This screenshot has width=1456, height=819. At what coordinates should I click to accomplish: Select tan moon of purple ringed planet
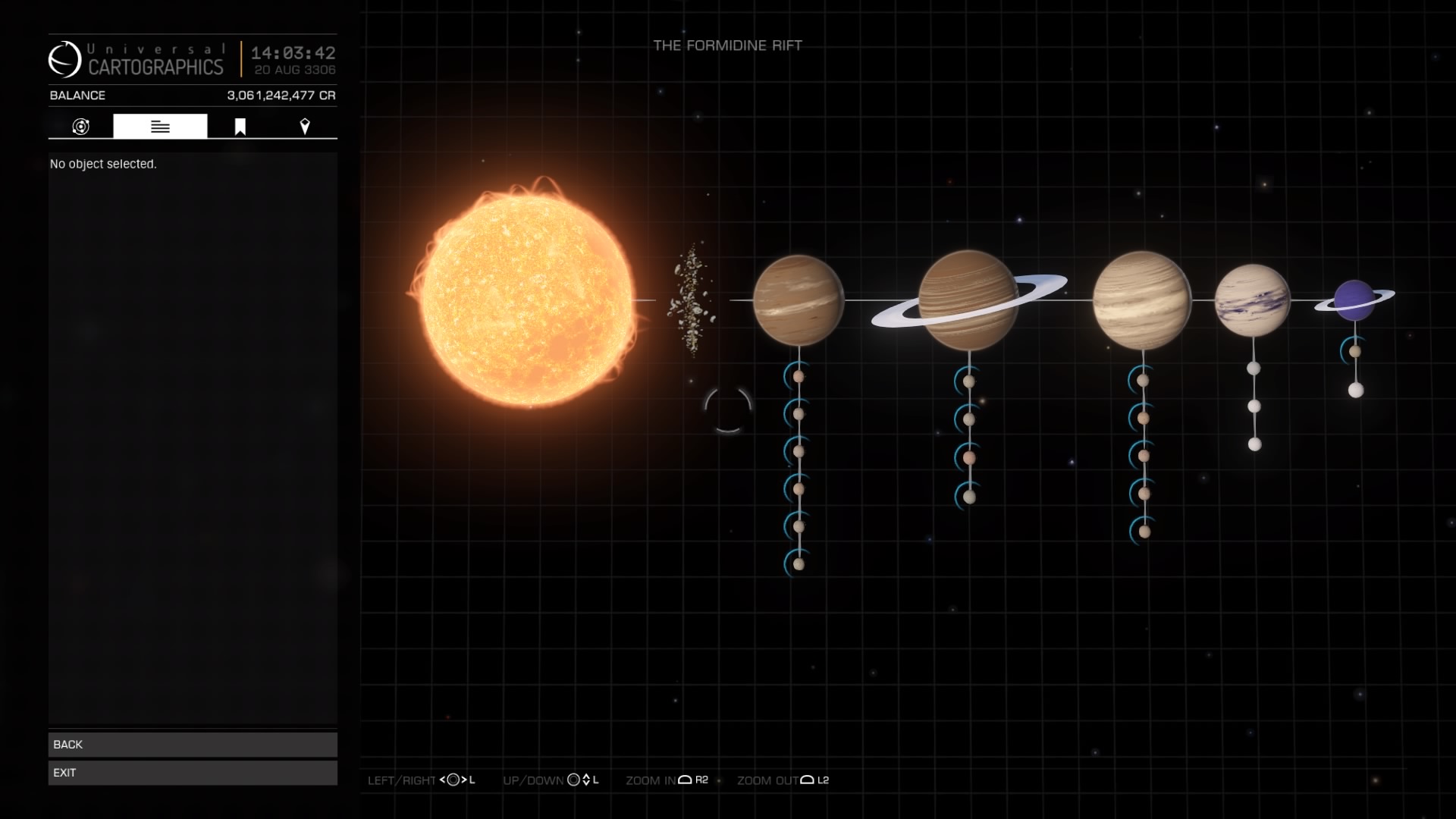pyautogui.click(x=1355, y=352)
